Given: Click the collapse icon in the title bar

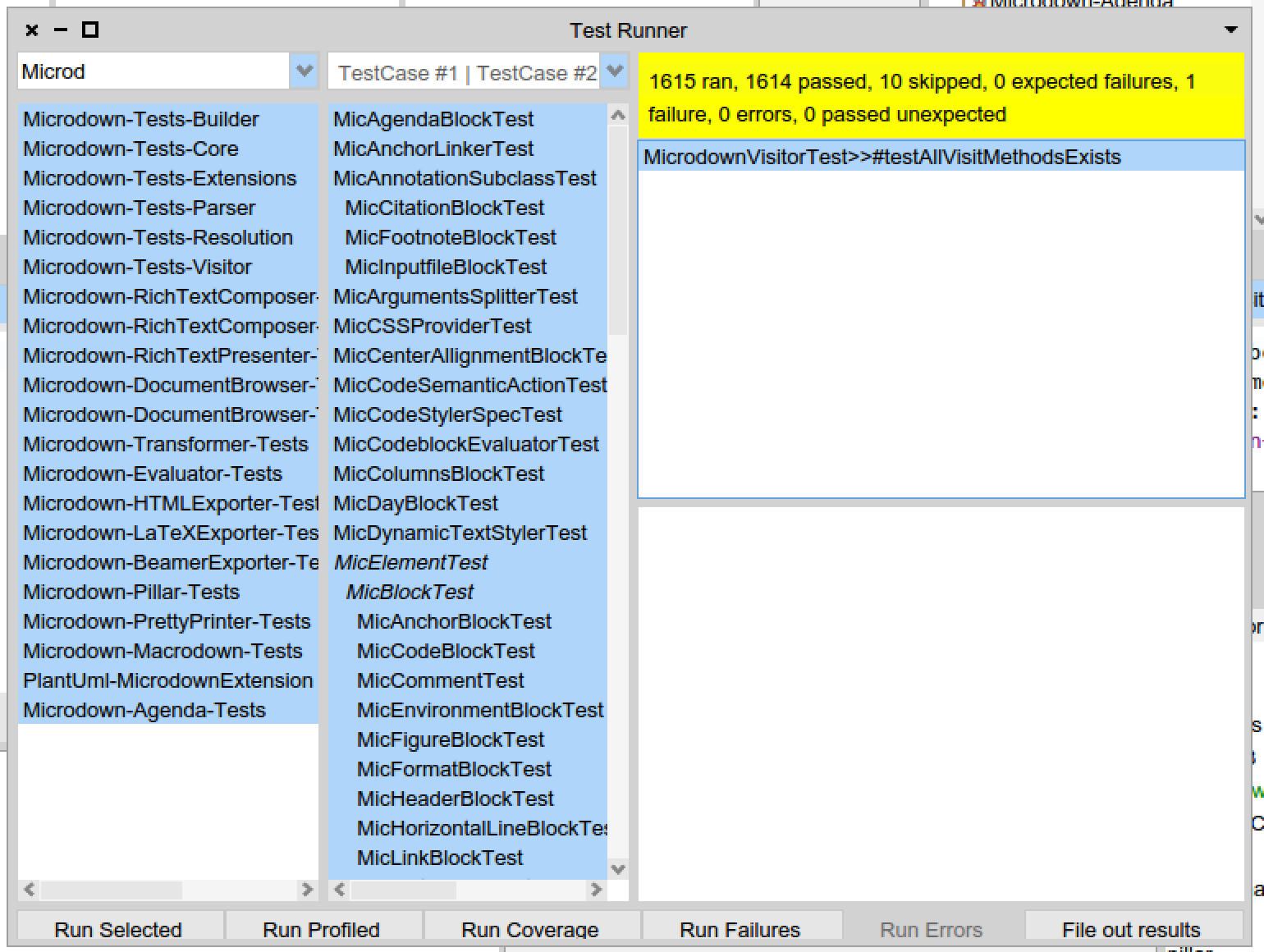Looking at the screenshot, I should 59,30.
